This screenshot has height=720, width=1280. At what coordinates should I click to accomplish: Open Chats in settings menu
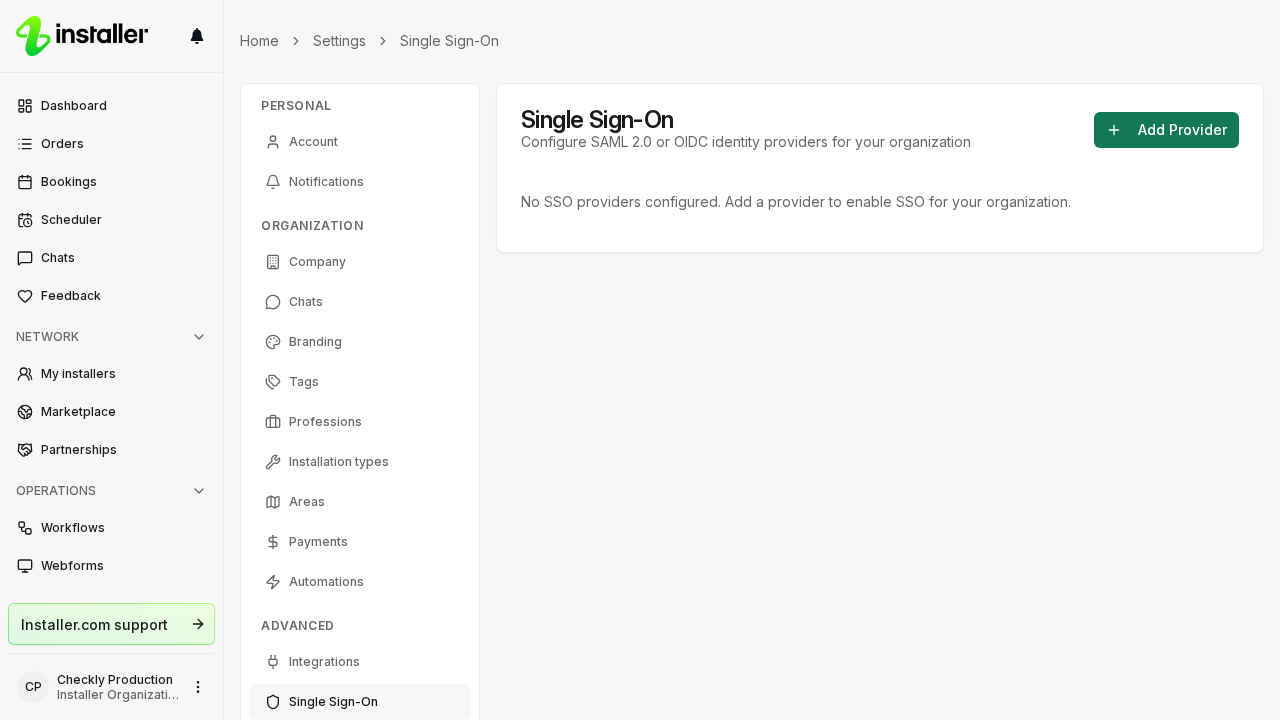[360, 302]
